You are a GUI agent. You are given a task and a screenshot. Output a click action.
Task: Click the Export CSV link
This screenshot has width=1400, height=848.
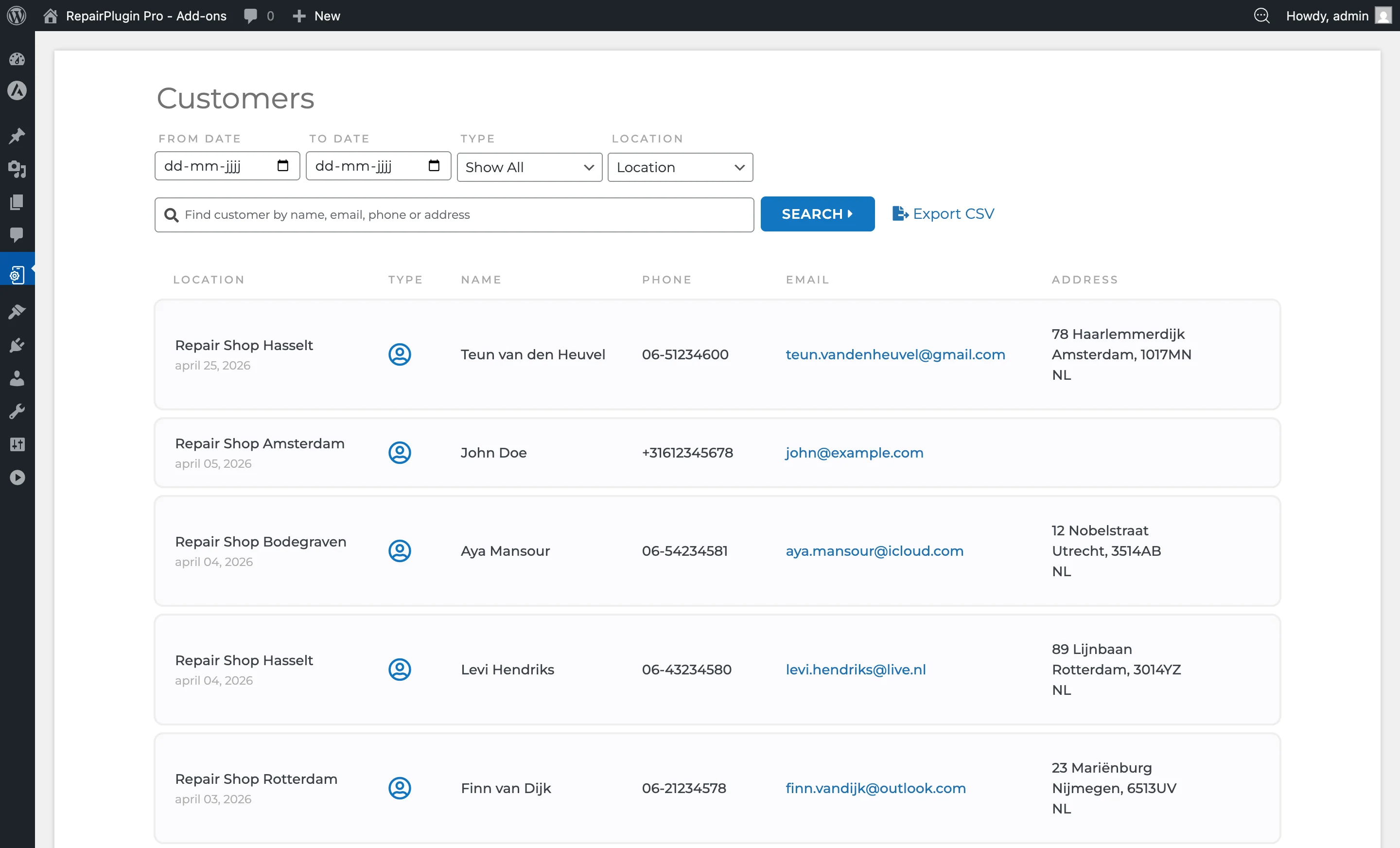pyautogui.click(x=942, y=213)
